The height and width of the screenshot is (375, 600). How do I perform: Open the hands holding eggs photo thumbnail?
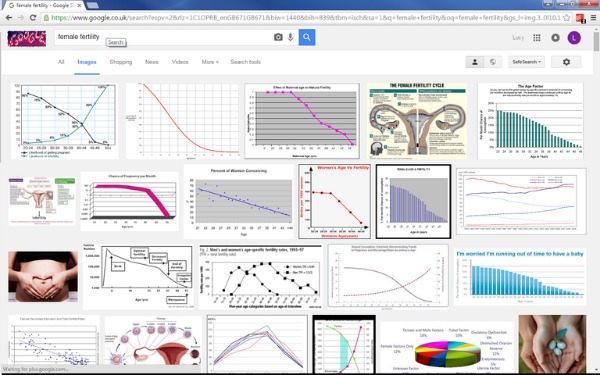point(552,344)
